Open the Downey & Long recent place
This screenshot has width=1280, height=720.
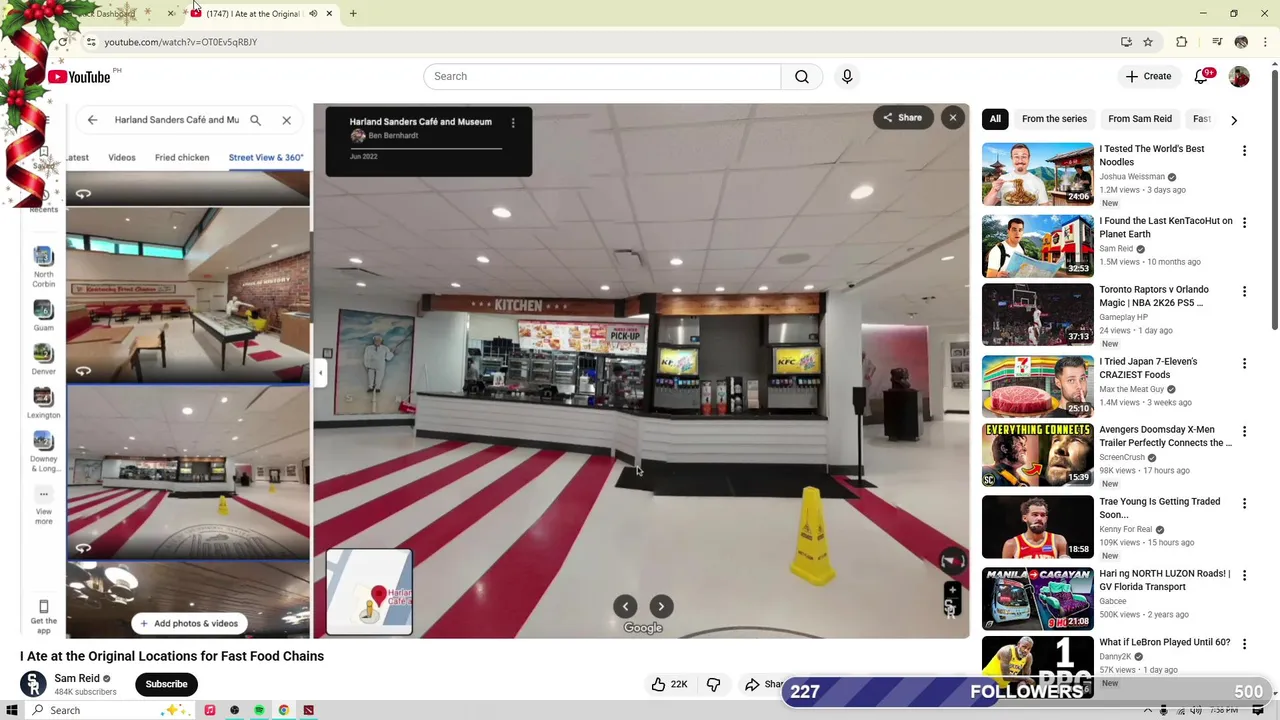click(43, 452)
